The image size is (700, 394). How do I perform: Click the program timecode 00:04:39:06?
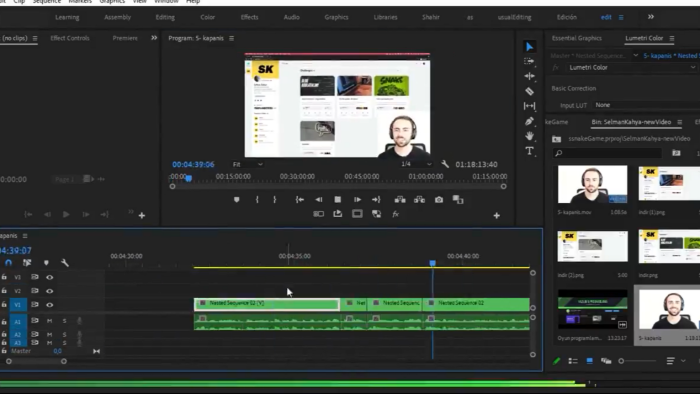click(x=193, y=164)
